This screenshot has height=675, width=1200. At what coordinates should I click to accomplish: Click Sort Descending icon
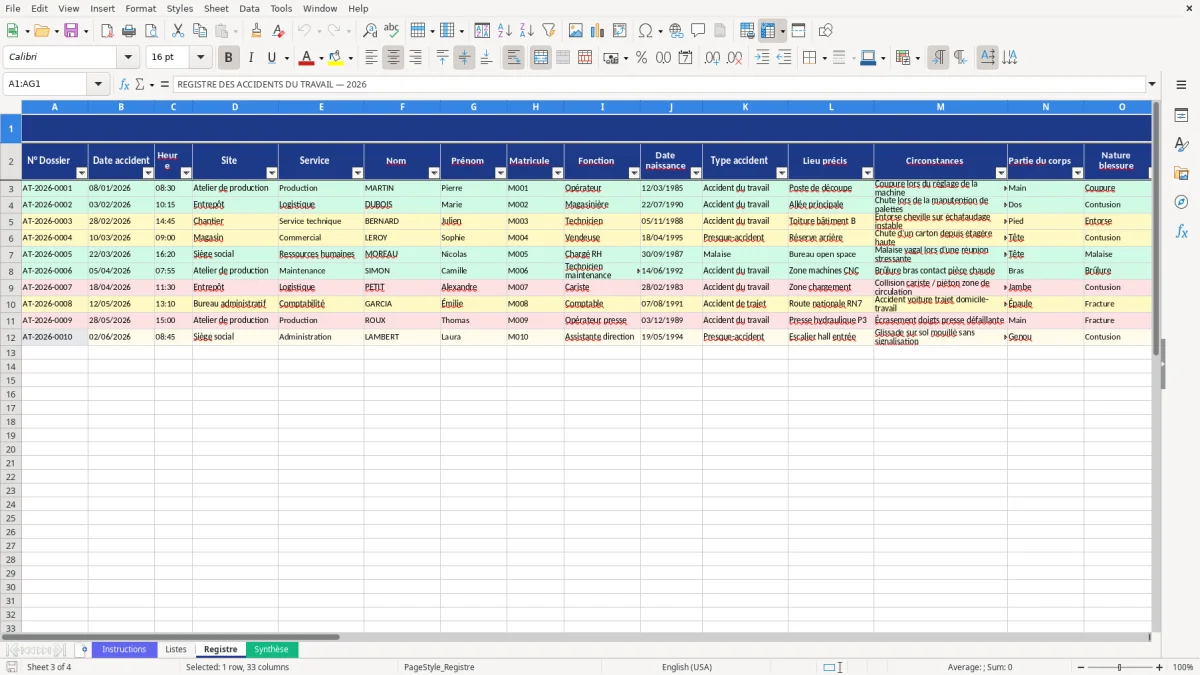pos(527,31)
